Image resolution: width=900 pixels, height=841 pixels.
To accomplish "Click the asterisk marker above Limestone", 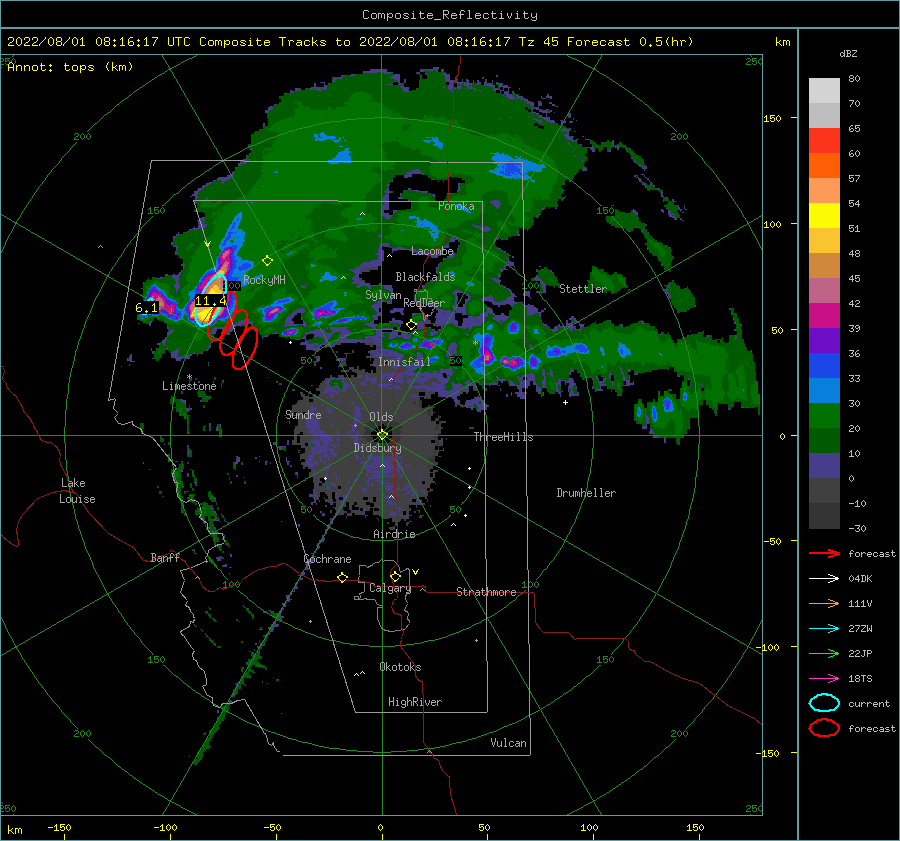I will [189, 377].
